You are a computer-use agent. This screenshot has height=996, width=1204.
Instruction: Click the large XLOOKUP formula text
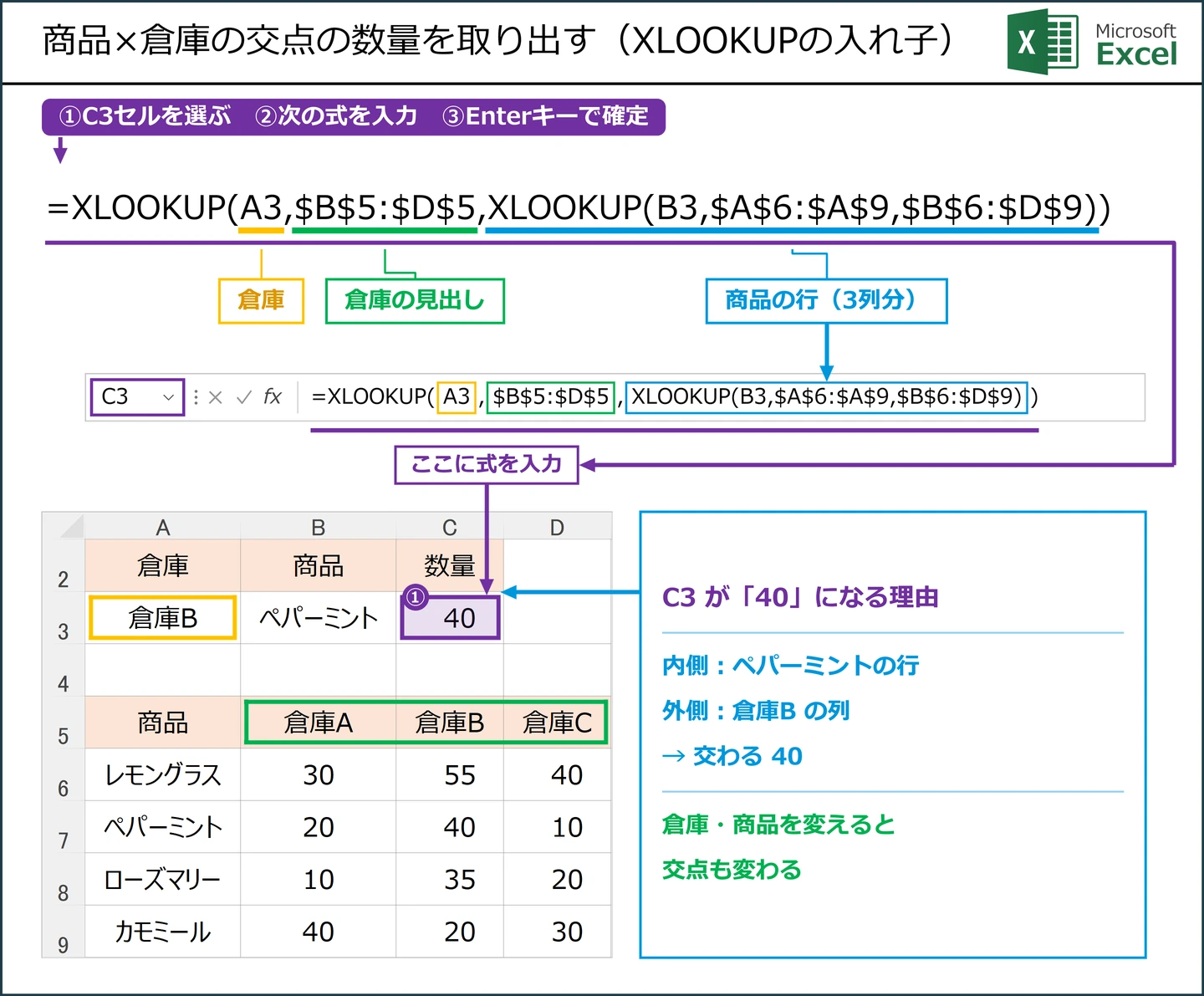tap(579, 207)
